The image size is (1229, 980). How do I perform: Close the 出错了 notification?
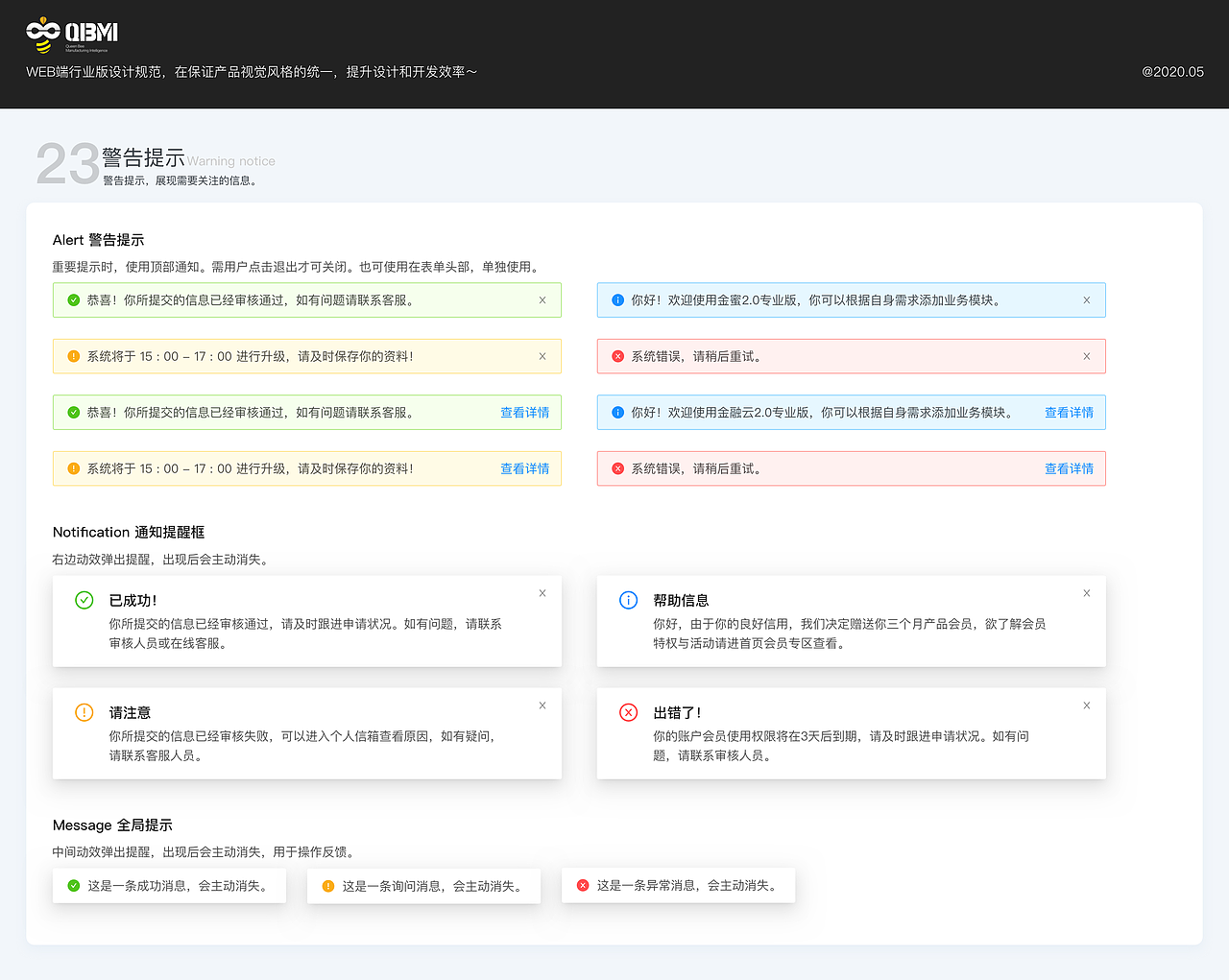pos(1086,705)
